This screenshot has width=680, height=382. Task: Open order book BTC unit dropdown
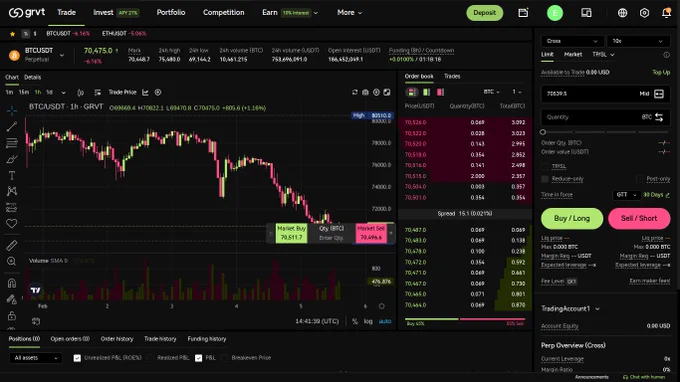(492, 92)
